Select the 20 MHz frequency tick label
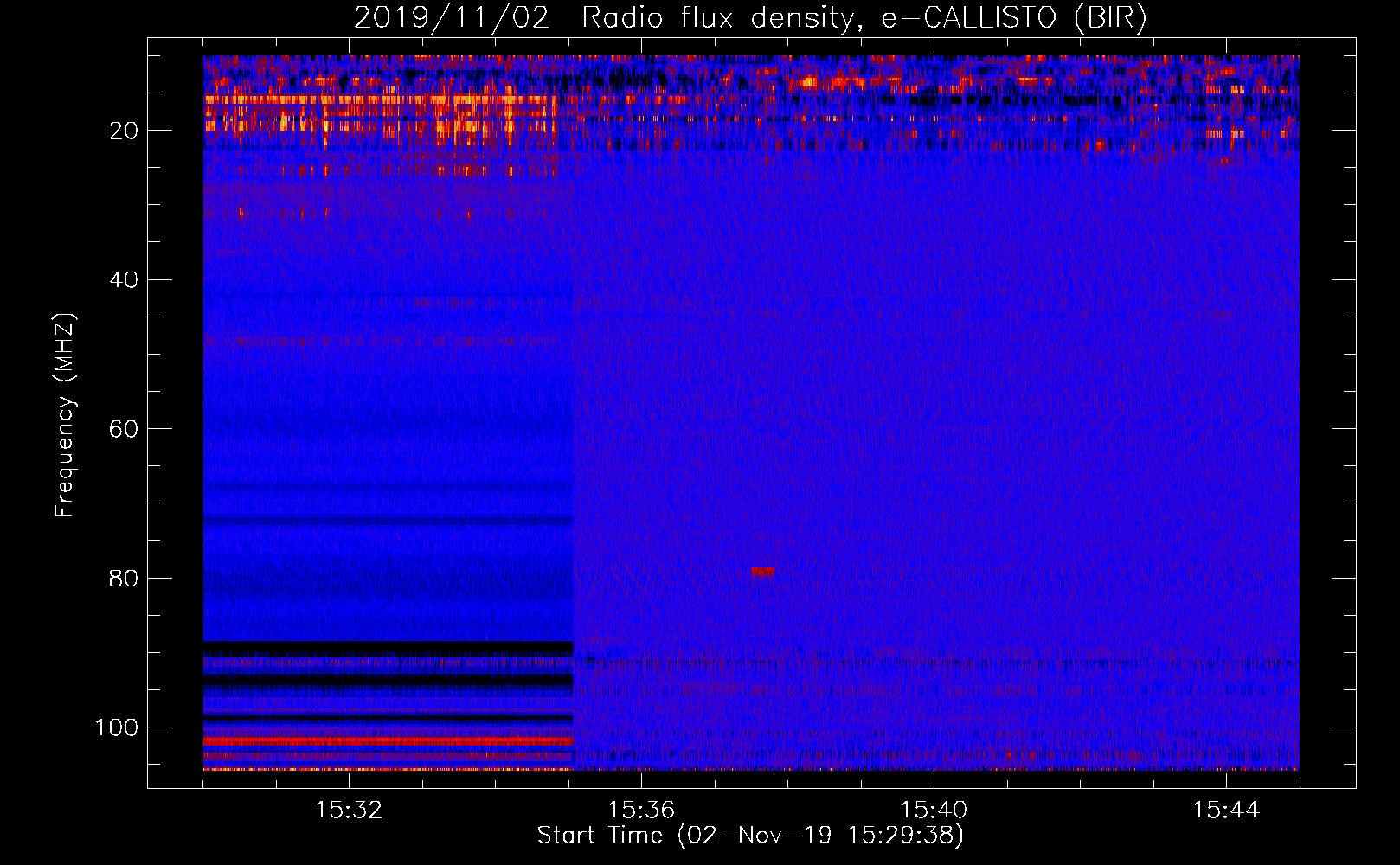The width and height of the screenshot is (1400, 865). pos(124,131)
